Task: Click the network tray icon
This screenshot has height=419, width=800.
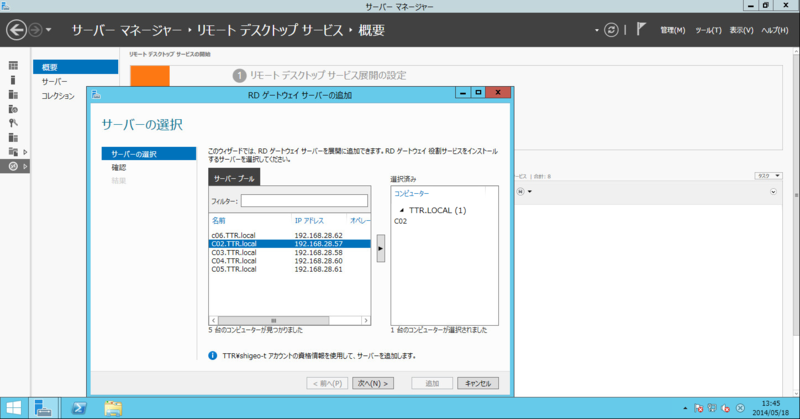Action: pos(712,408)
